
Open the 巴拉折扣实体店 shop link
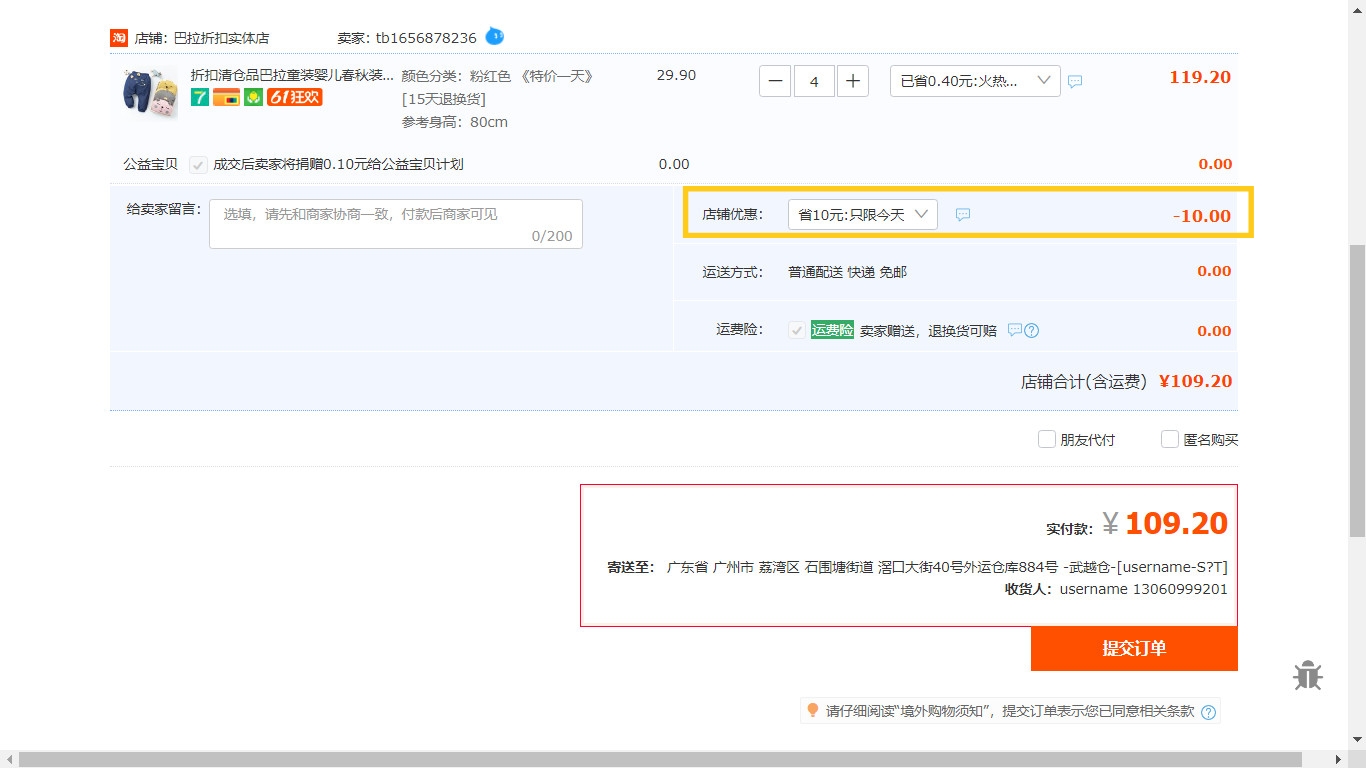(x=221, y=38)
